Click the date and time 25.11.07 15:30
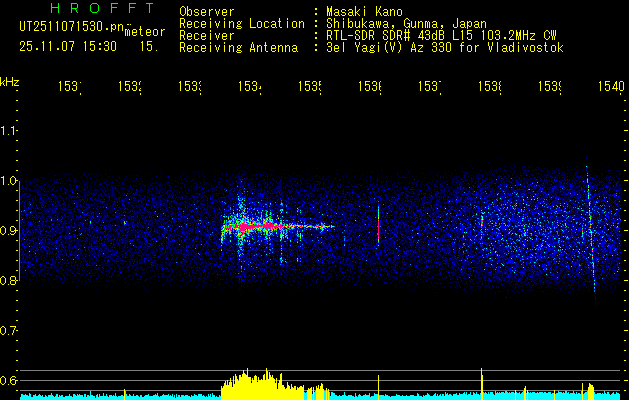Screen dimensions: 629x400 point(68,47)
